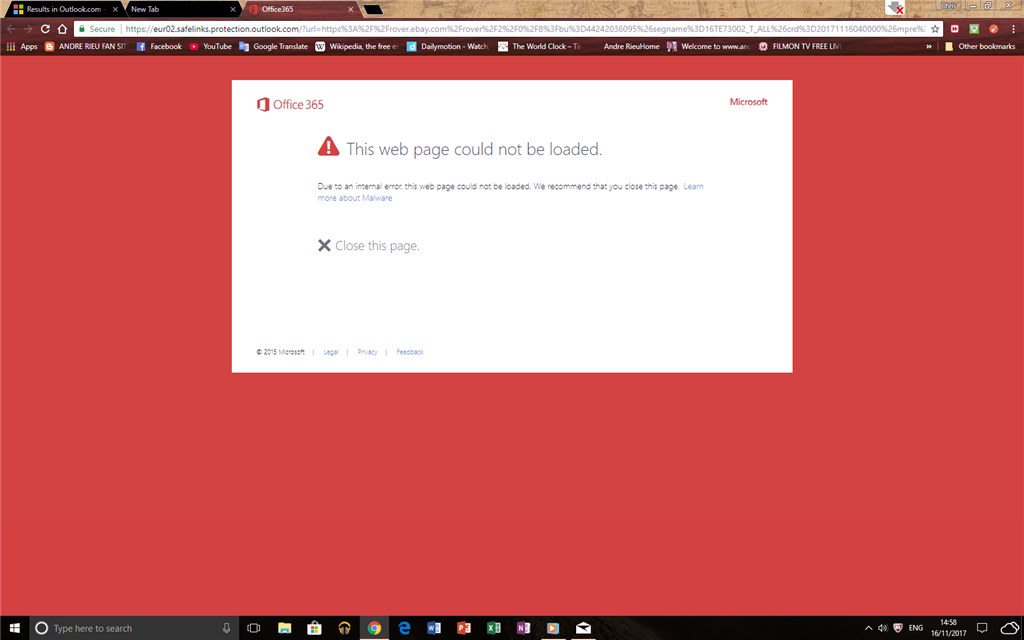Click the taskbar search box
1024x640 pixels.
[134, 628]
